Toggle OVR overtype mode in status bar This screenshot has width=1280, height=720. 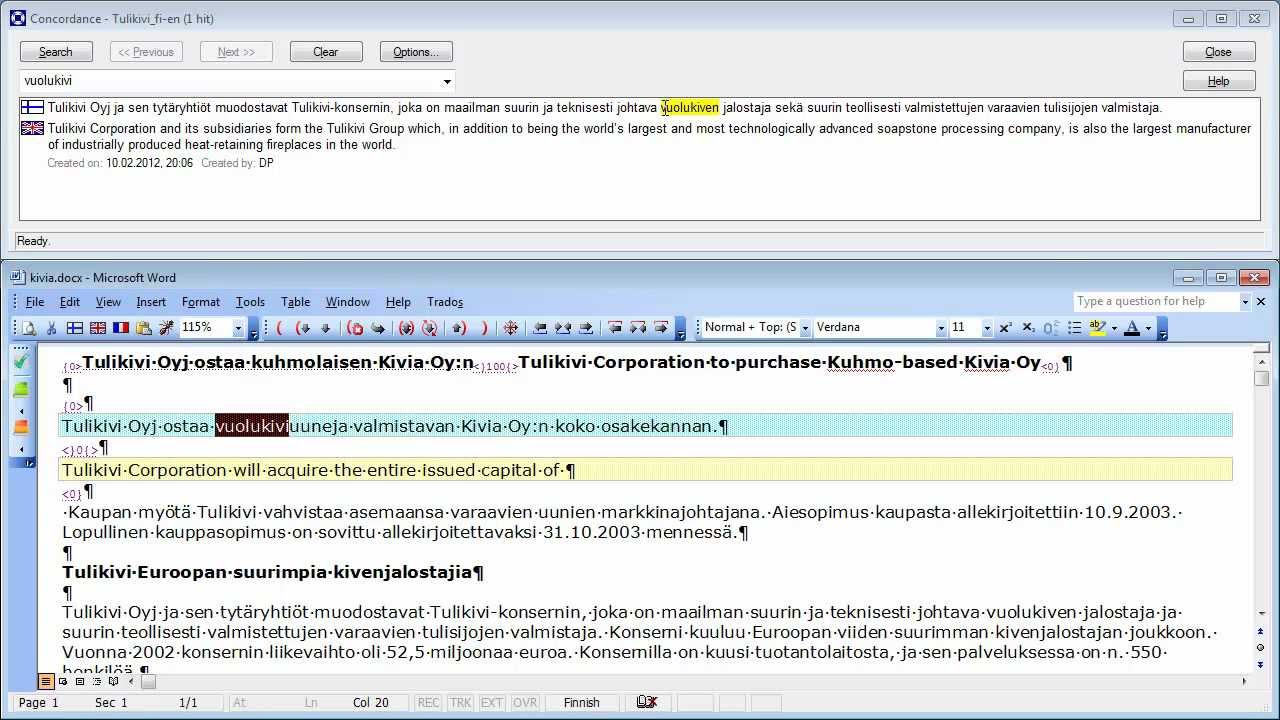point(525,703)
